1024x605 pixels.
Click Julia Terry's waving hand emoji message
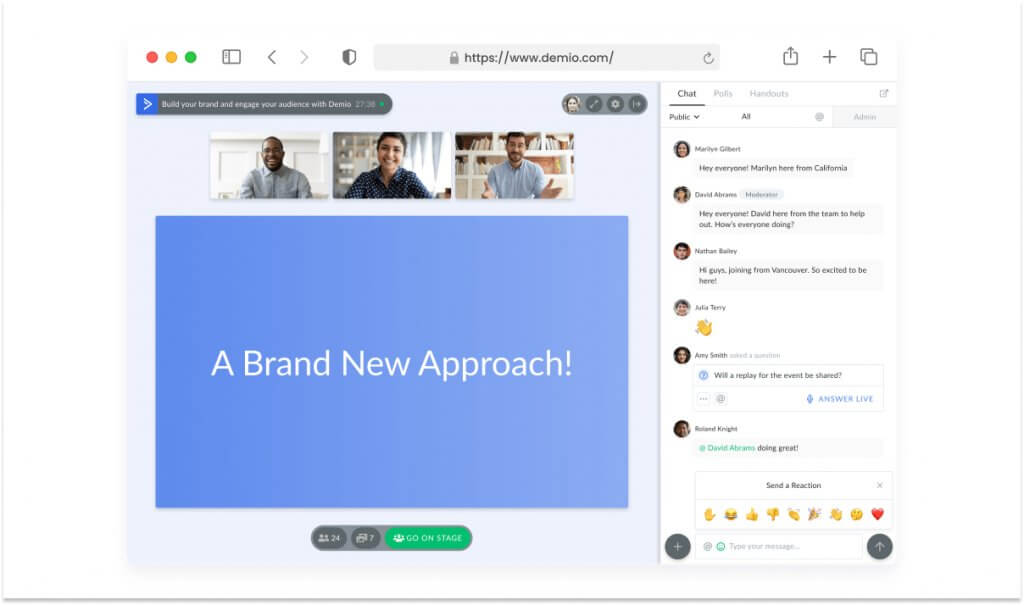click(703, 327)
